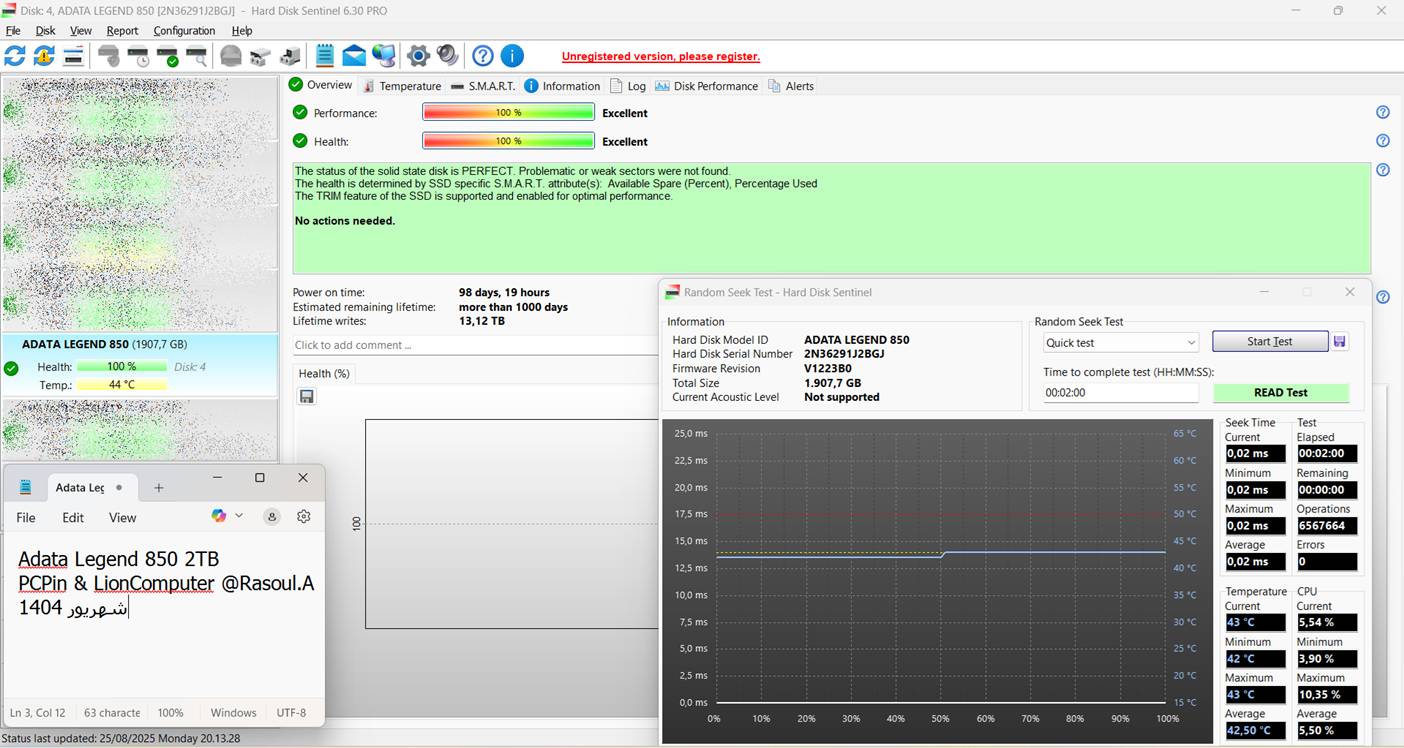
Task: Open the Disk menu
Action: point(45,31)
